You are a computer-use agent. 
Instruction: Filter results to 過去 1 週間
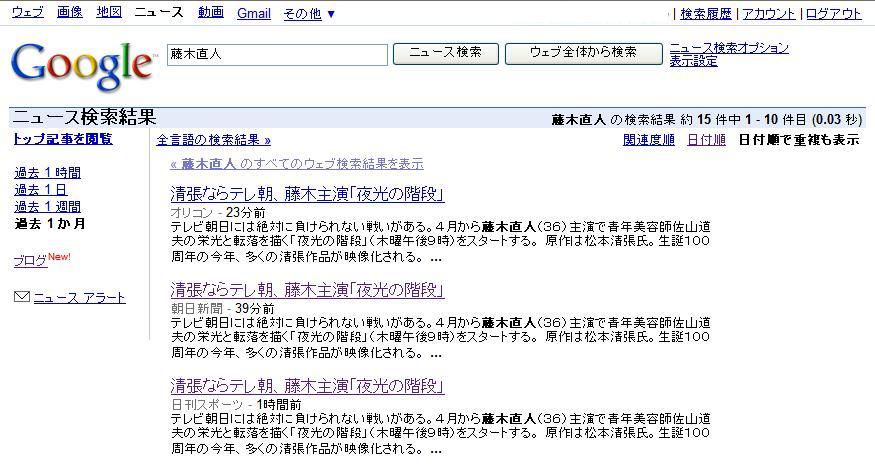pyautogui.click(x=47, y=206)
